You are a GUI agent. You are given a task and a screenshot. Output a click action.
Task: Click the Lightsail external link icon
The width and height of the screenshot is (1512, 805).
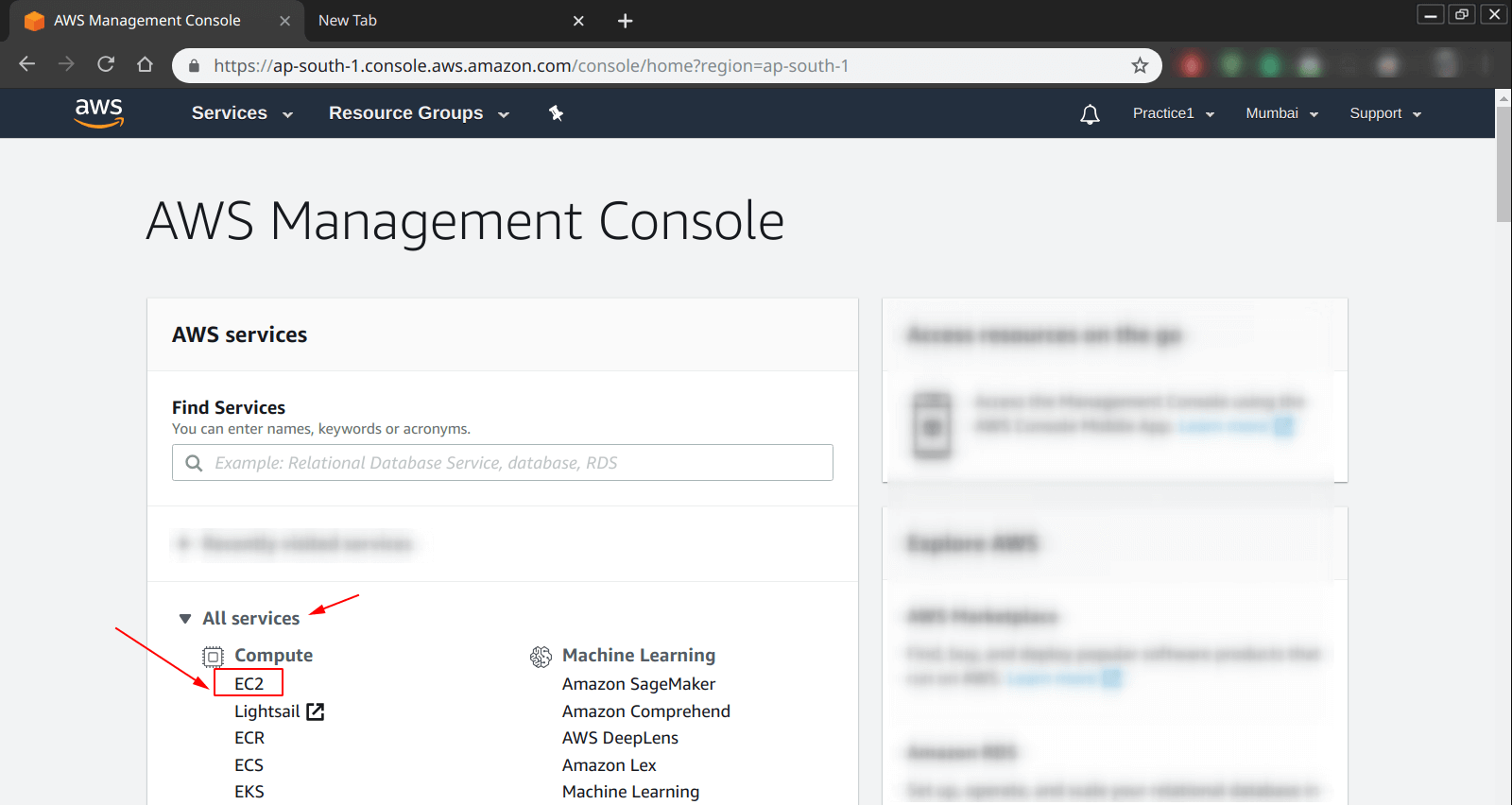tap(316, 711)
